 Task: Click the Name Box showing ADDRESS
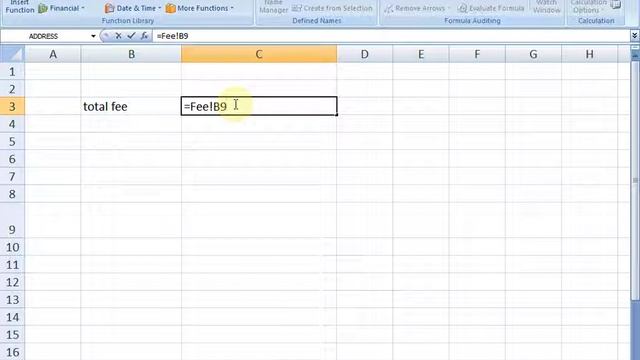(x=45, y=36)
